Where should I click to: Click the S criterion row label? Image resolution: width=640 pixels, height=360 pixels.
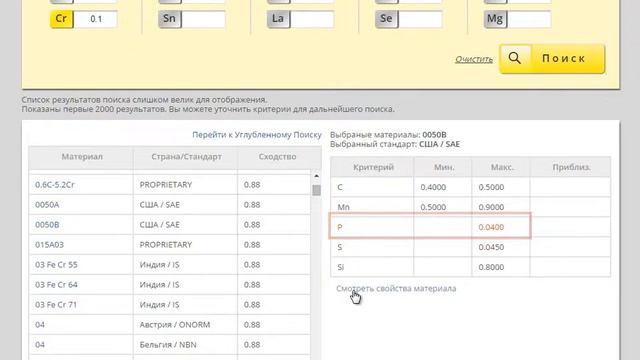point(340,247)
